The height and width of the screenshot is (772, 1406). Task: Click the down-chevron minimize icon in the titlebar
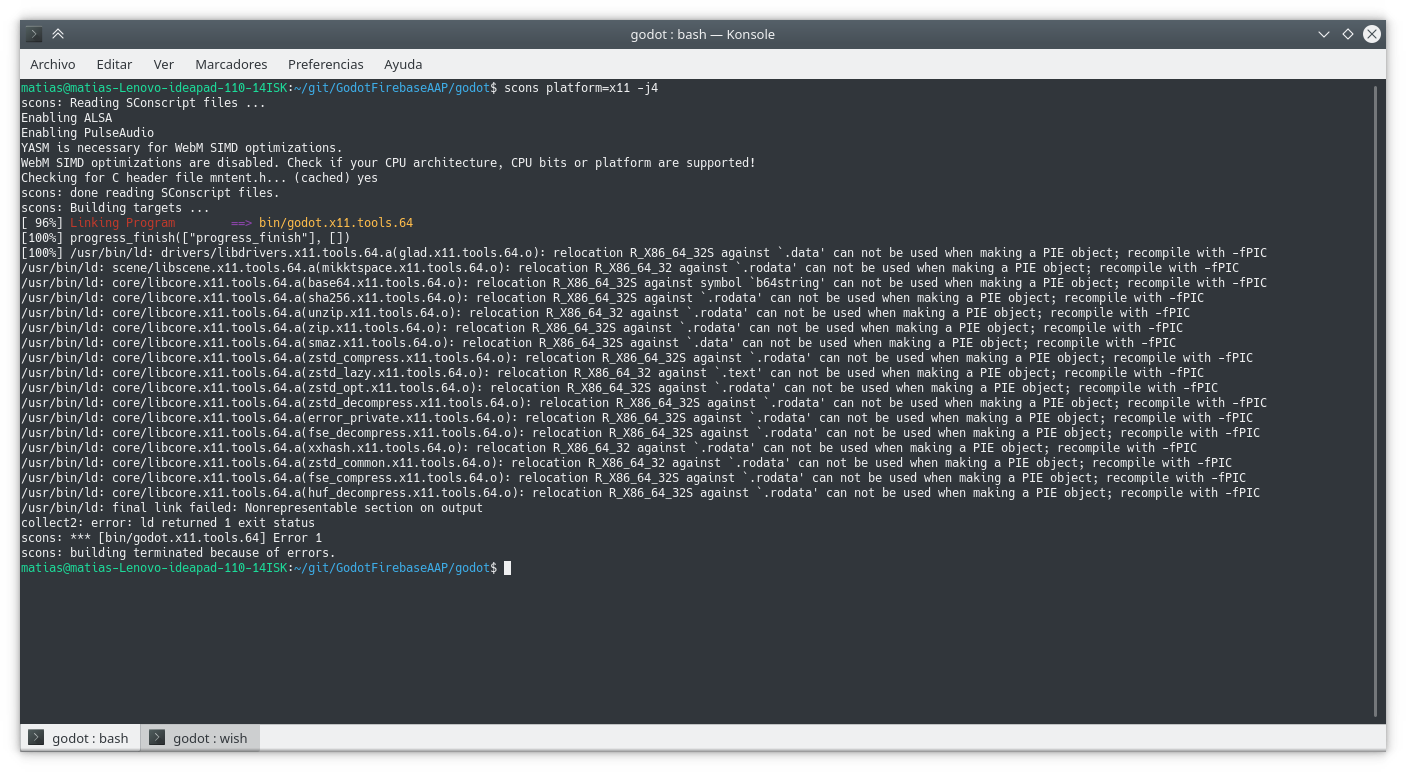tap(1324, 33)
